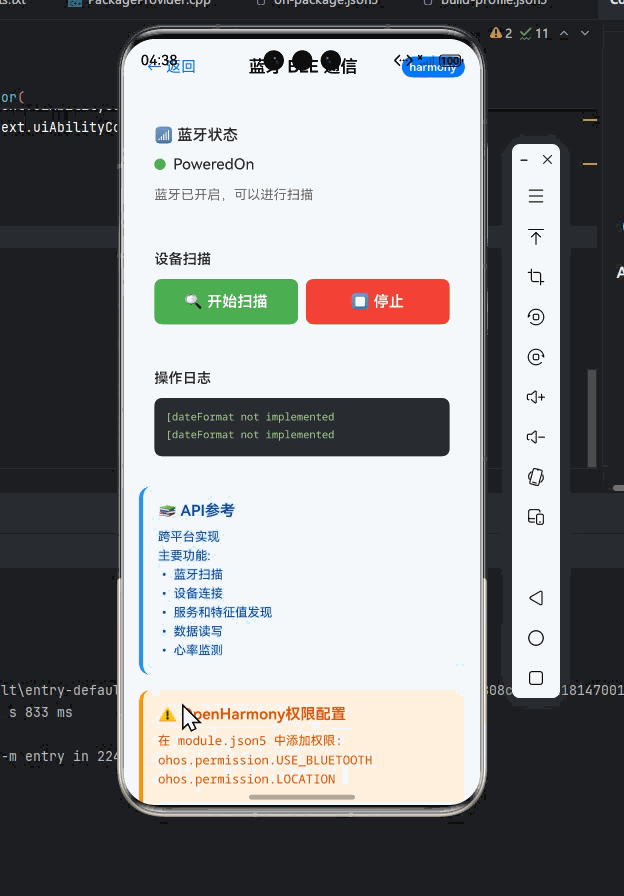Rotate the emulator screen counter-clockwise

535,317
